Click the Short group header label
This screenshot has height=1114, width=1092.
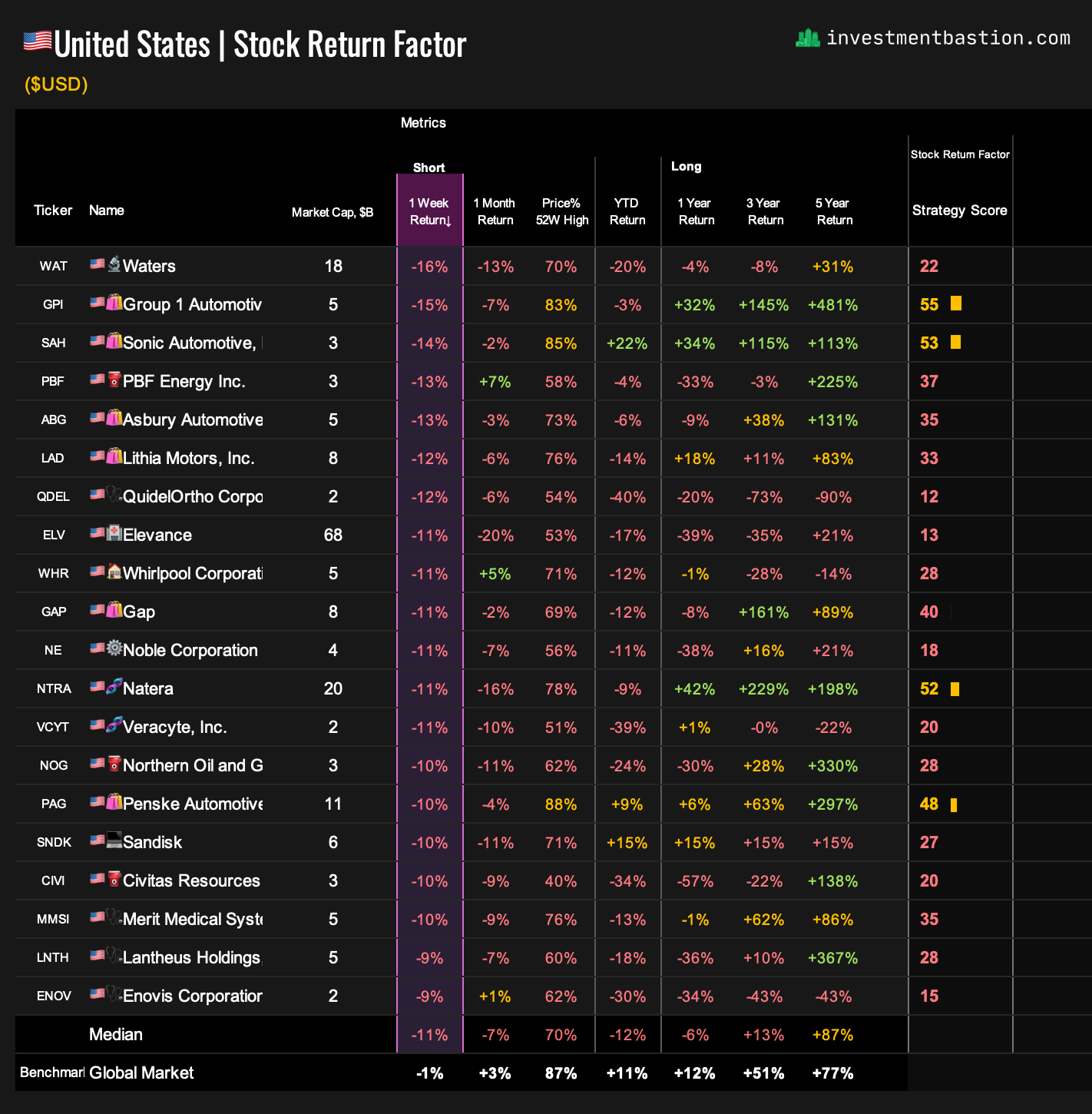point(429,167)
